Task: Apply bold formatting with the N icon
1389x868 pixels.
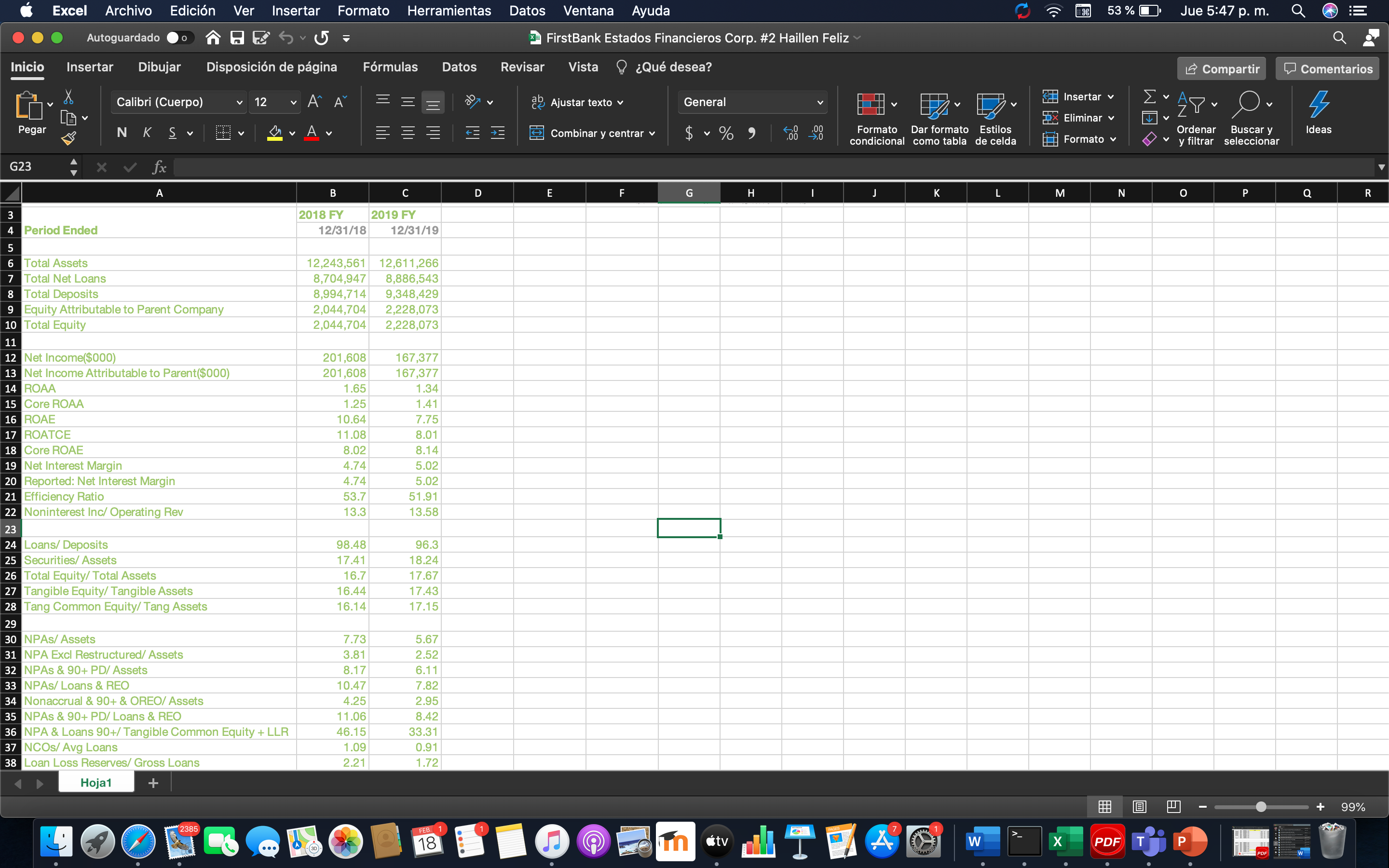Action: [121, 133]
